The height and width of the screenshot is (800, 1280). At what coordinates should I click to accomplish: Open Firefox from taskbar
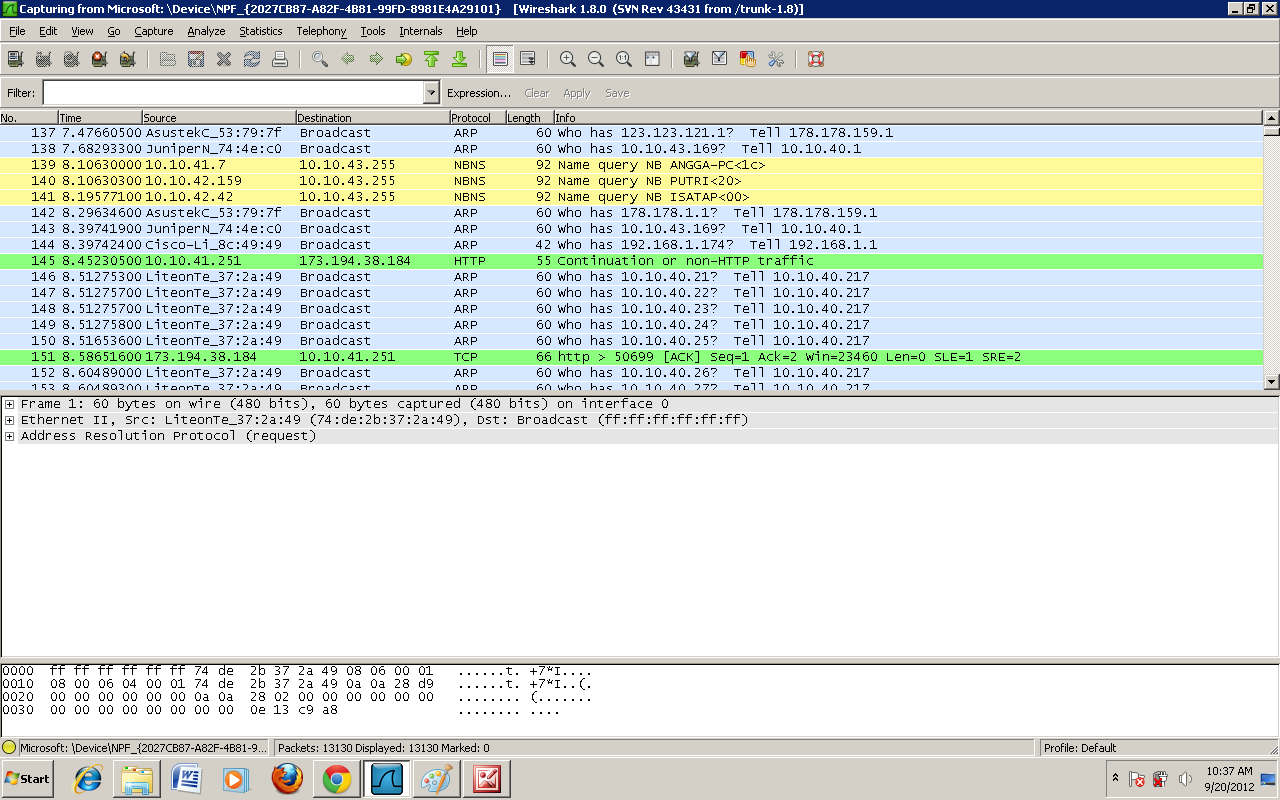click(x=287, y=778)
